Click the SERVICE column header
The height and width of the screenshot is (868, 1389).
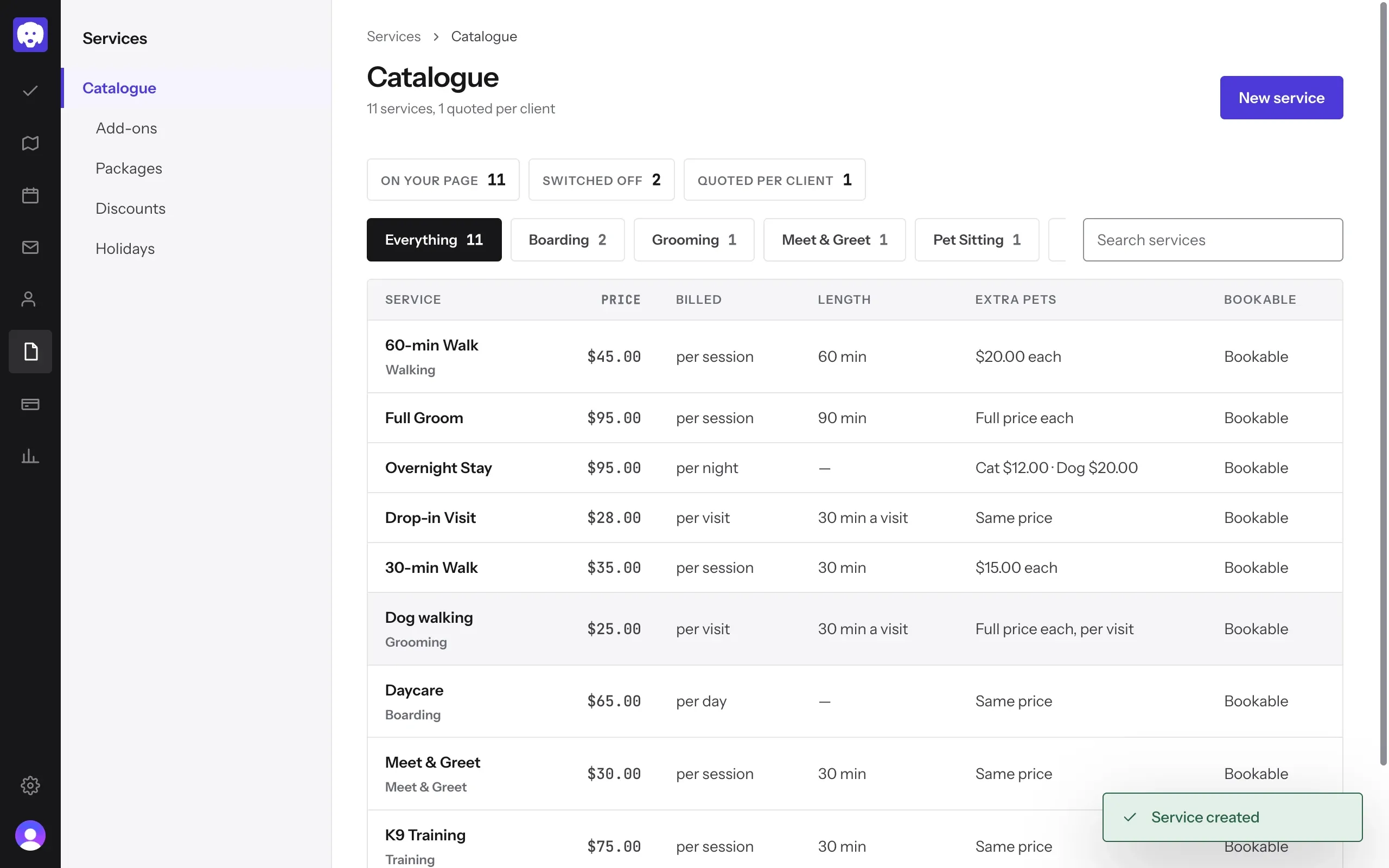click(x=413, y=299)
